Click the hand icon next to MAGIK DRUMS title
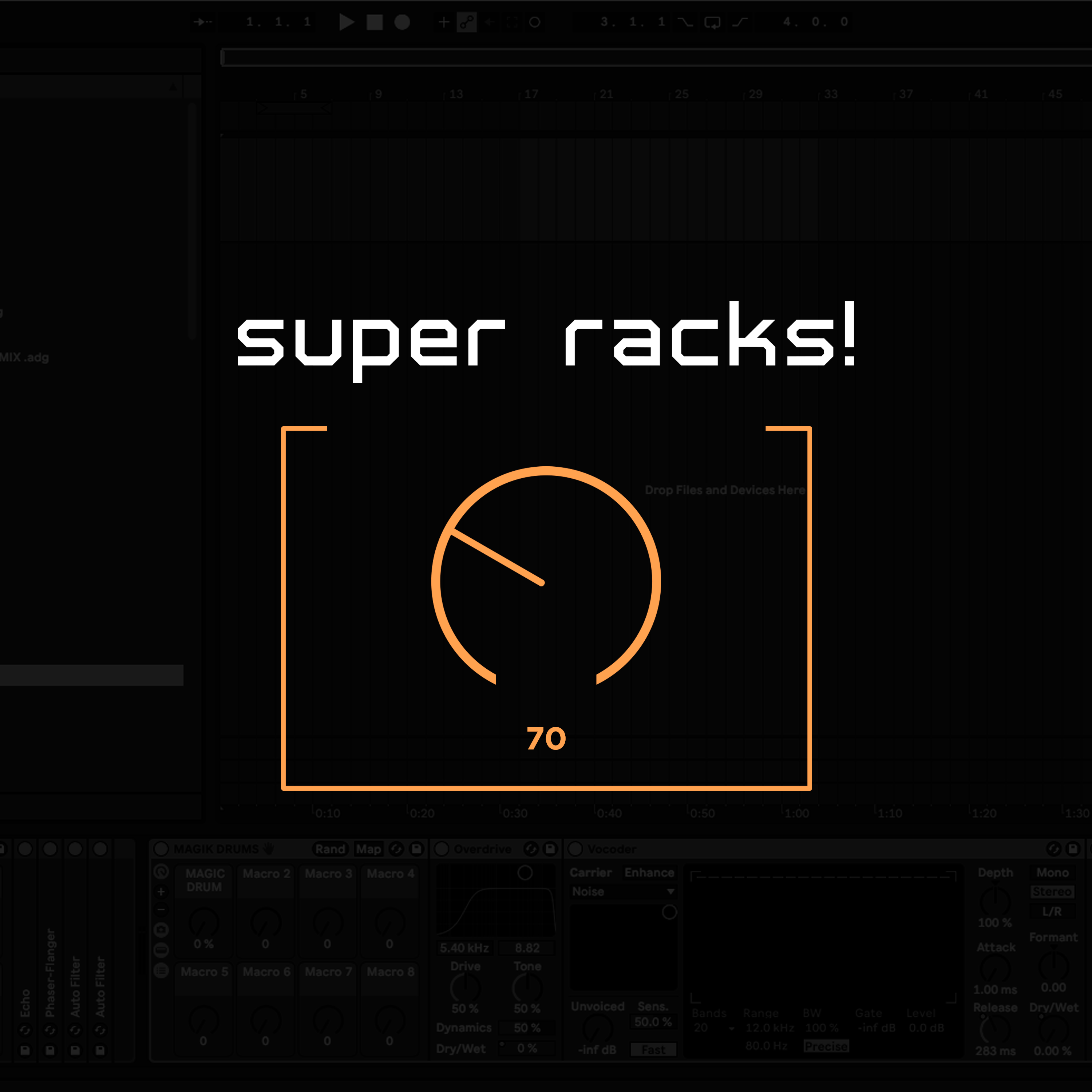 tap(267, 849)
